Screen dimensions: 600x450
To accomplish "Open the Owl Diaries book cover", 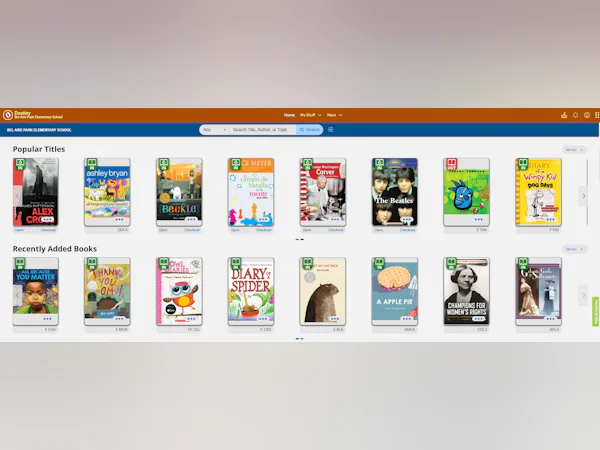I will point(179,291).
